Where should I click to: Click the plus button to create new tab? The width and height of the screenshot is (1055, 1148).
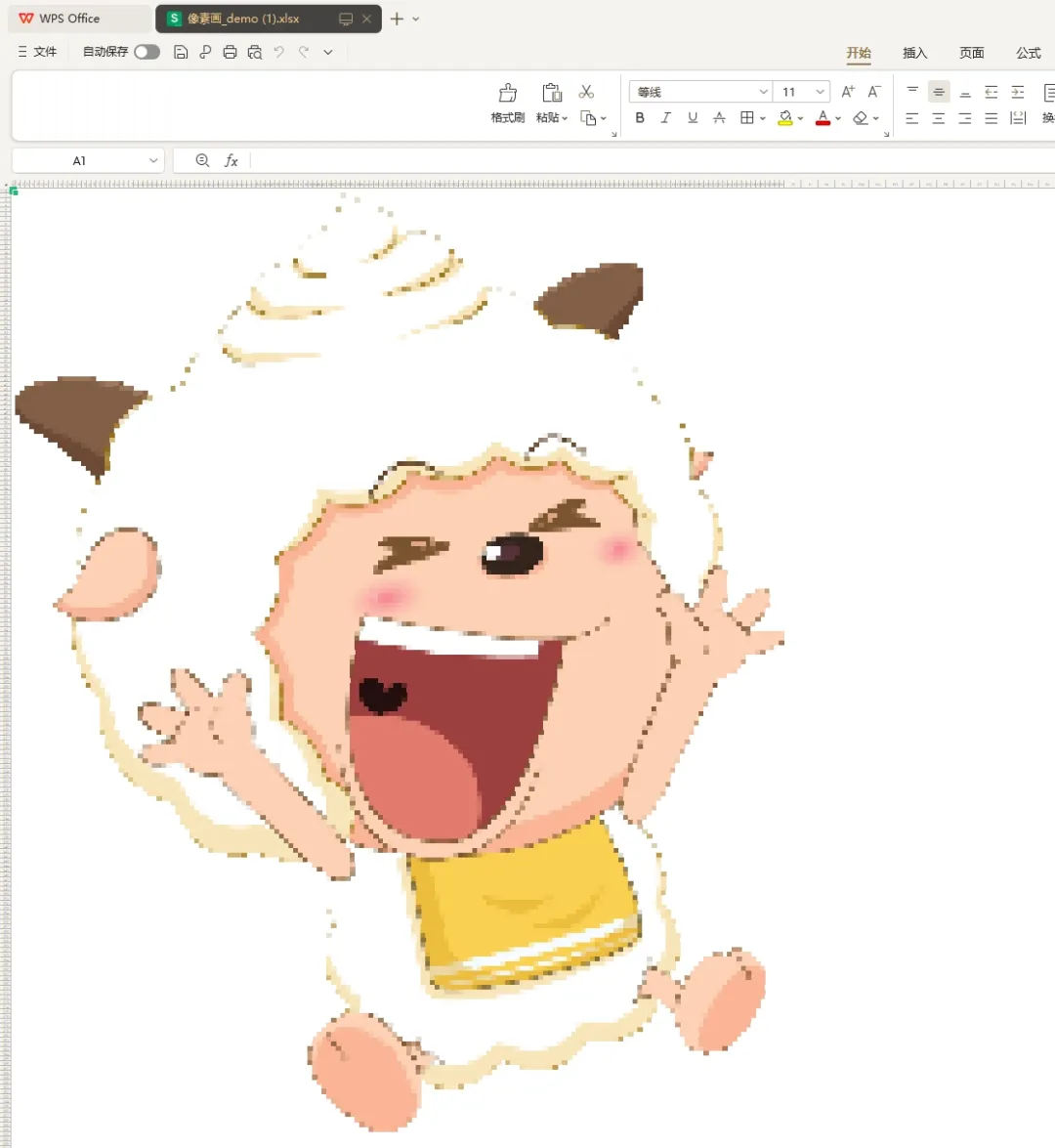pos(397,19)
